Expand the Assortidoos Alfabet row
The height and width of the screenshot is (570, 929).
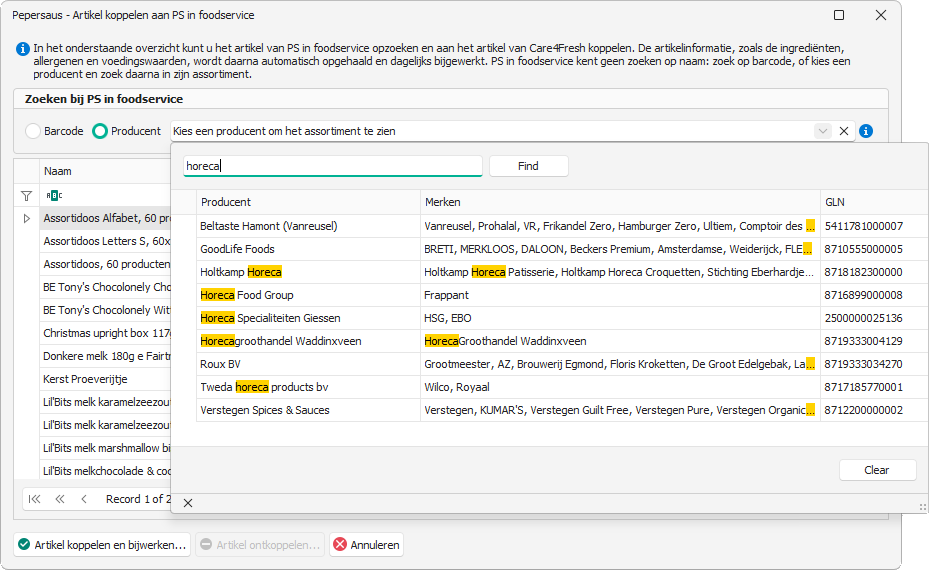coord(27,218)
